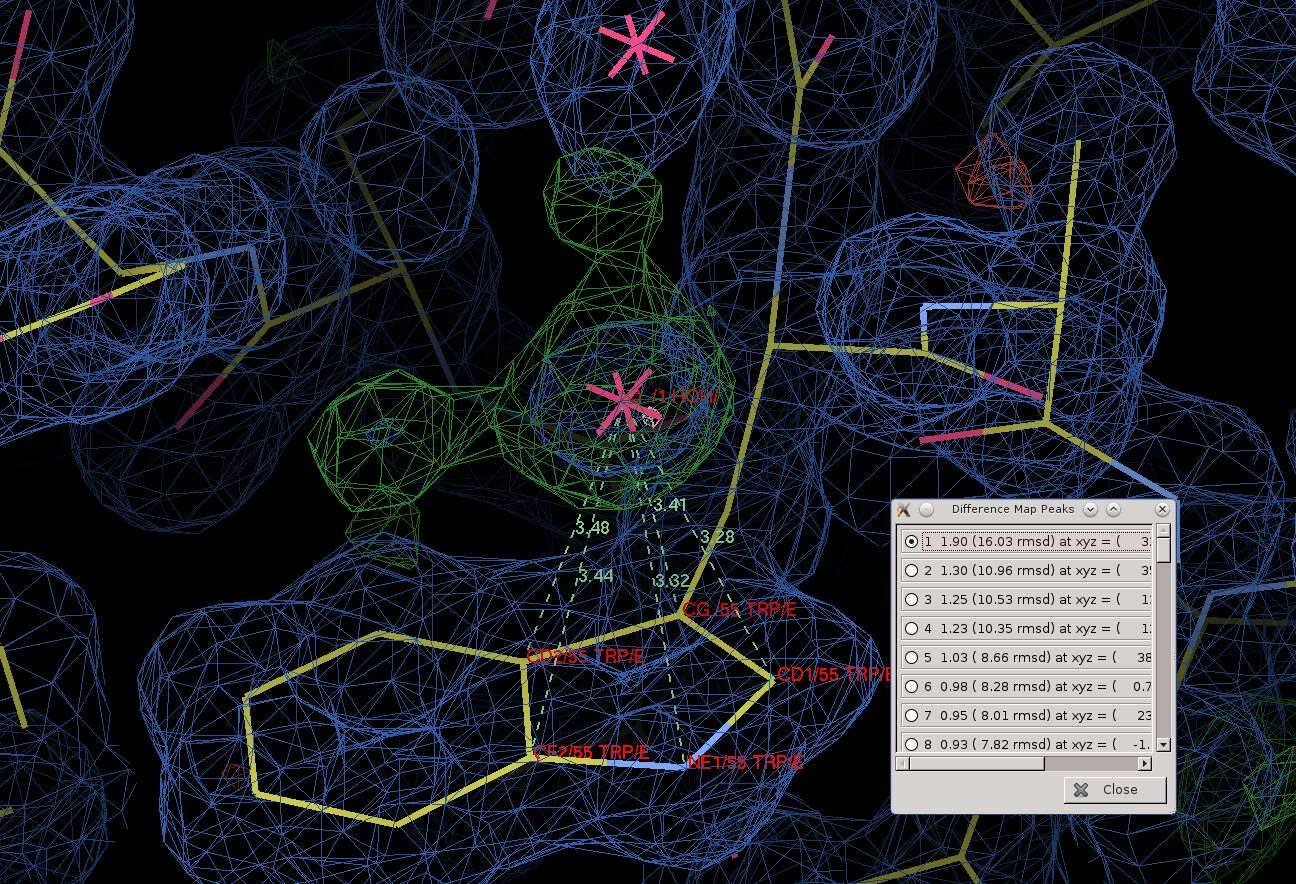Select difference map peak 1 (16.03 rmsd)
This screenshot has height=884, width=1296.
click(911, 541)
